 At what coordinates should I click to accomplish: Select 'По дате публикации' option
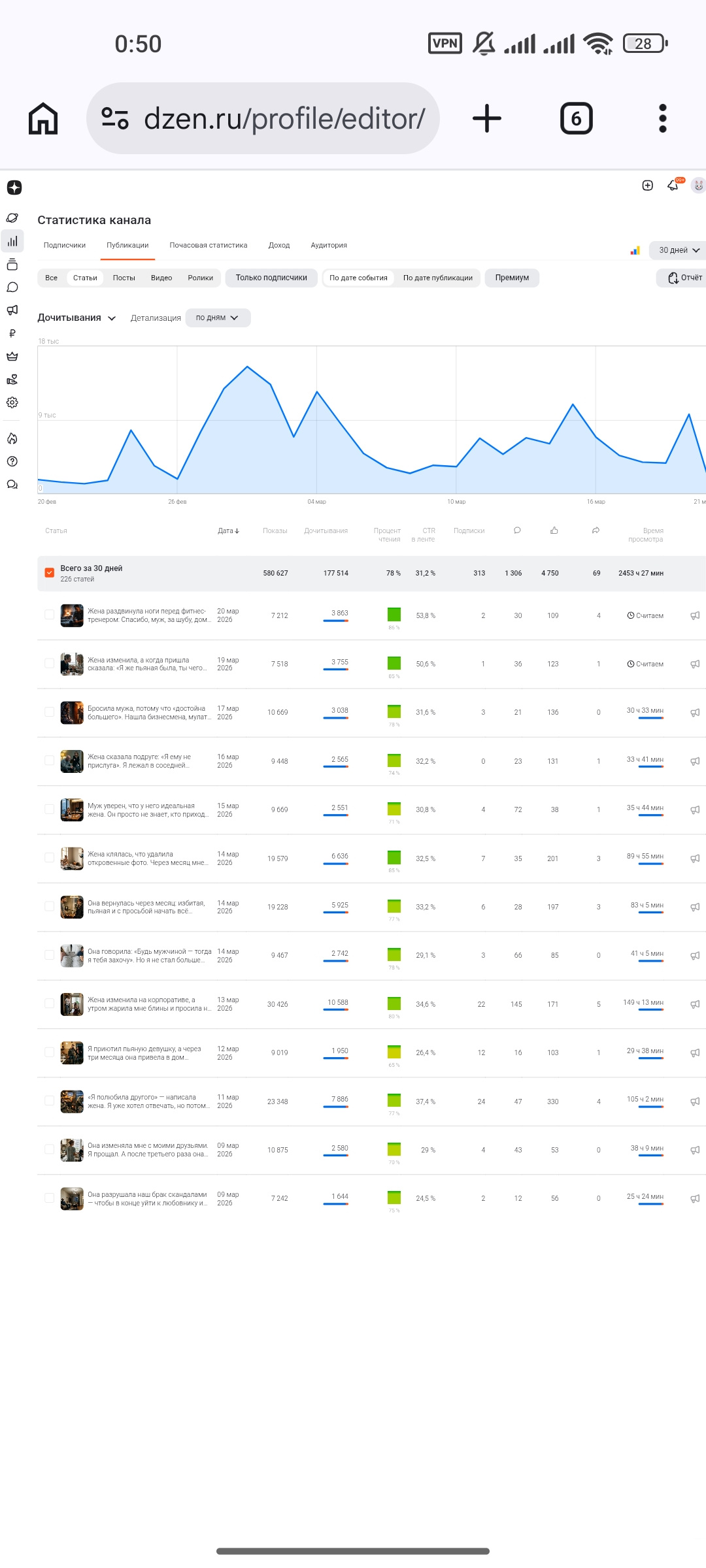coord(438,278)
